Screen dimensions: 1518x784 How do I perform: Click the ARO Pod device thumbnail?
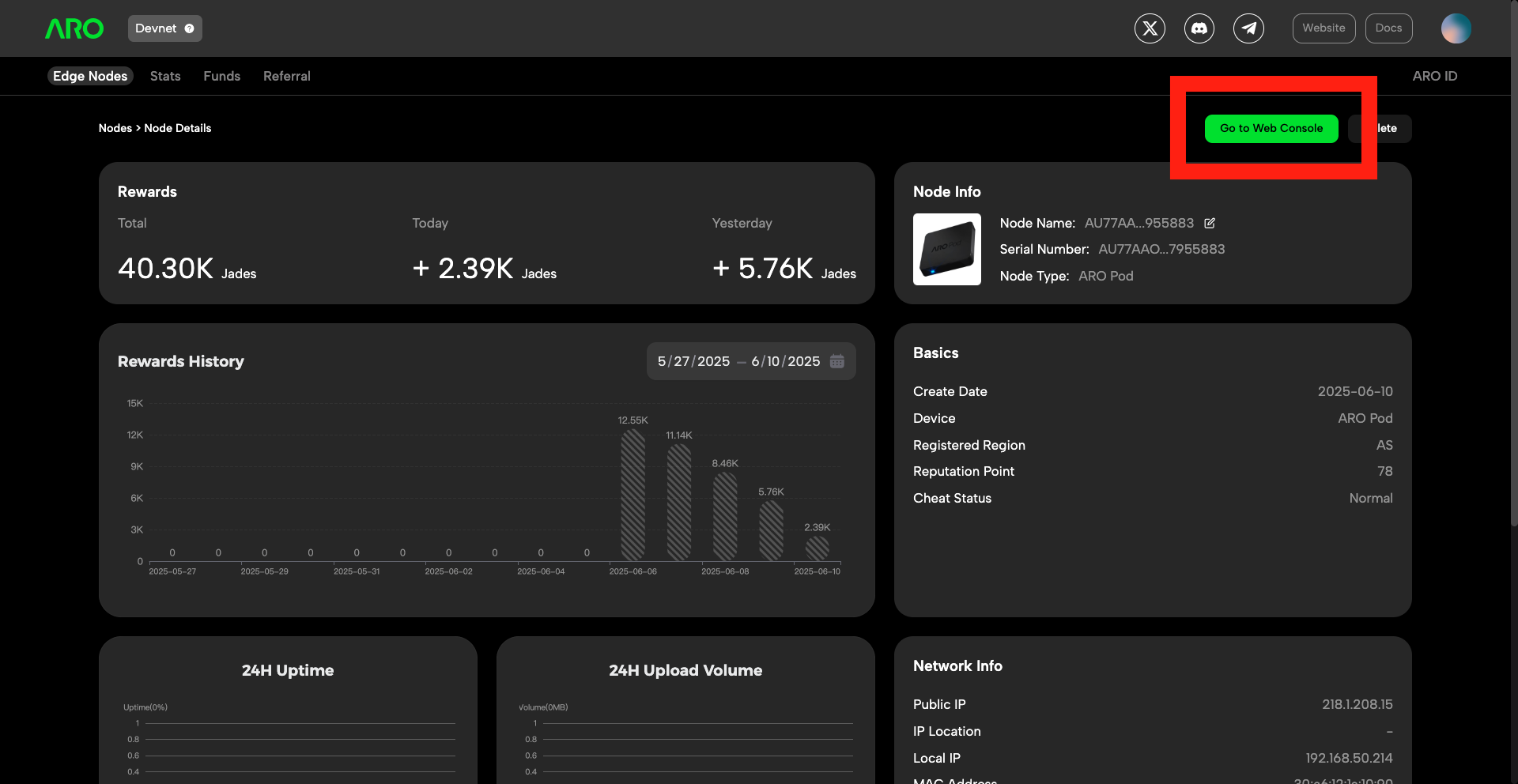[947, 249]
